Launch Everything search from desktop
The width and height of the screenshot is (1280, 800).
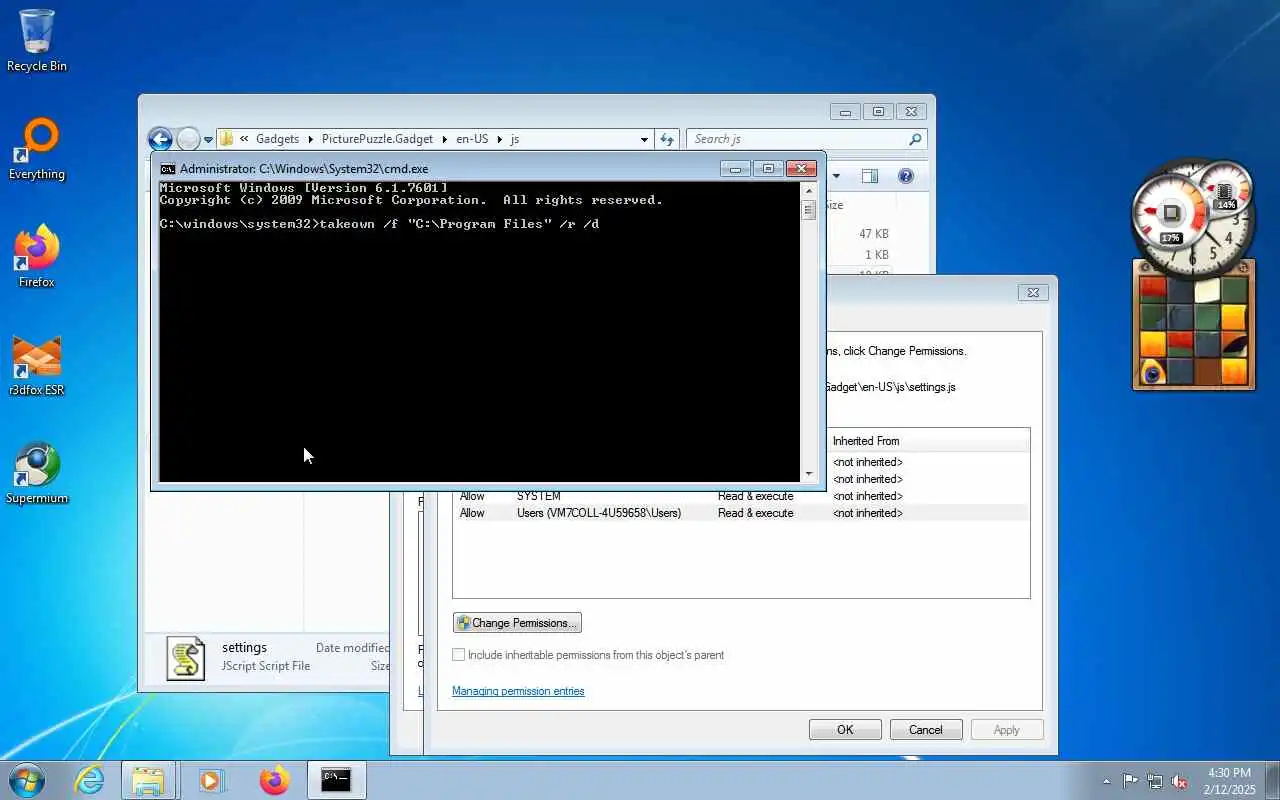[x=37, y=148]
